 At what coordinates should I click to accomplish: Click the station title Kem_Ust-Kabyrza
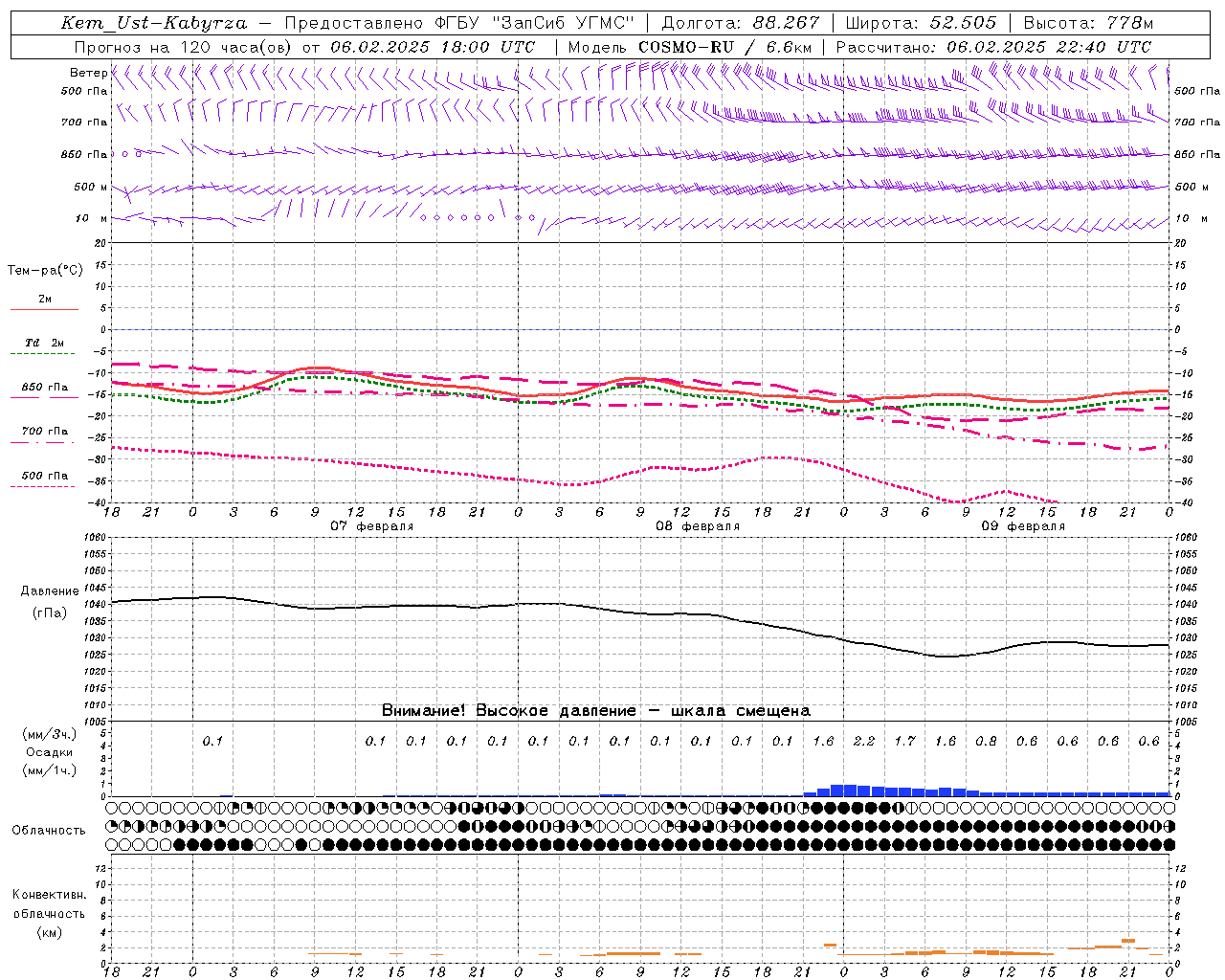[153, 23]
